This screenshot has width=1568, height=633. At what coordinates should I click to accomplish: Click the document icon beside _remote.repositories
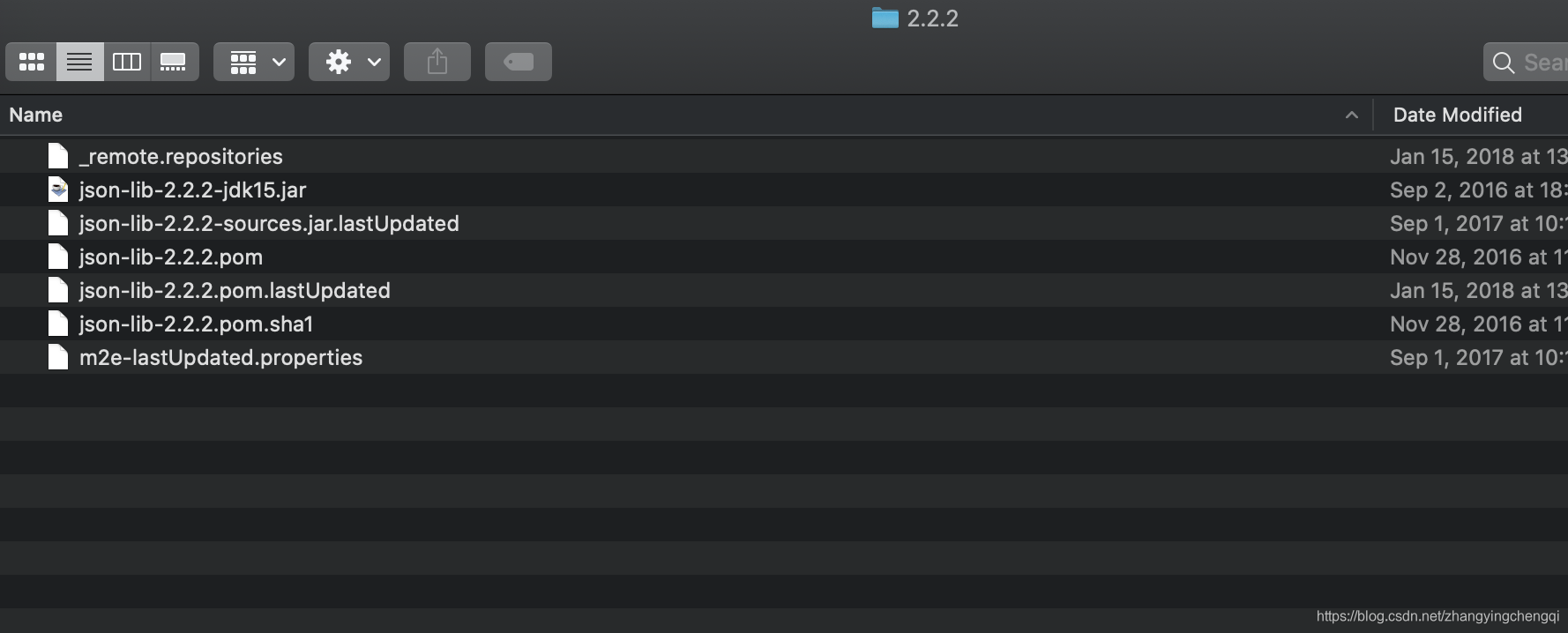(57, 155)
